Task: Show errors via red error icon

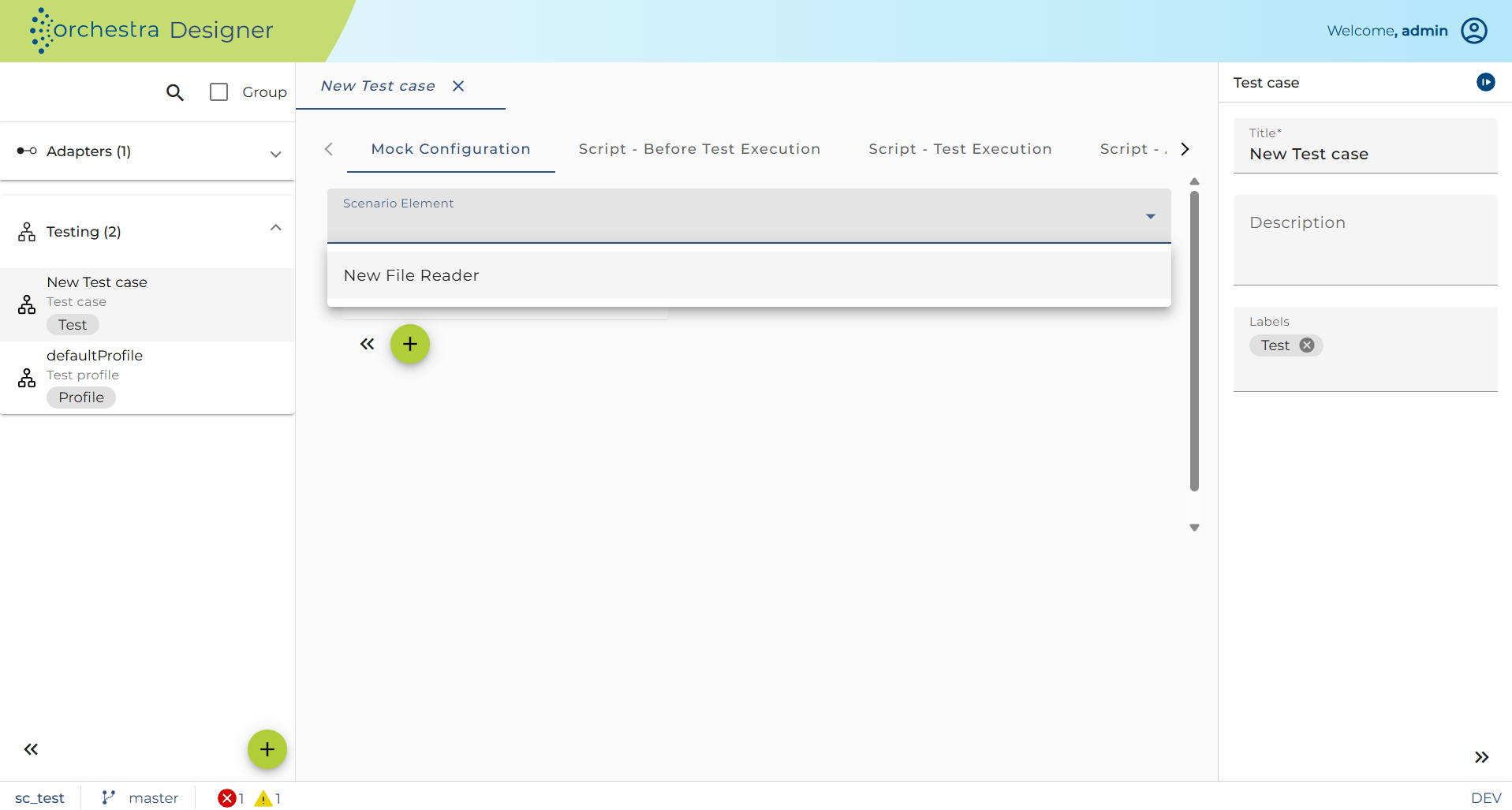Action: [x=227, y=798]
